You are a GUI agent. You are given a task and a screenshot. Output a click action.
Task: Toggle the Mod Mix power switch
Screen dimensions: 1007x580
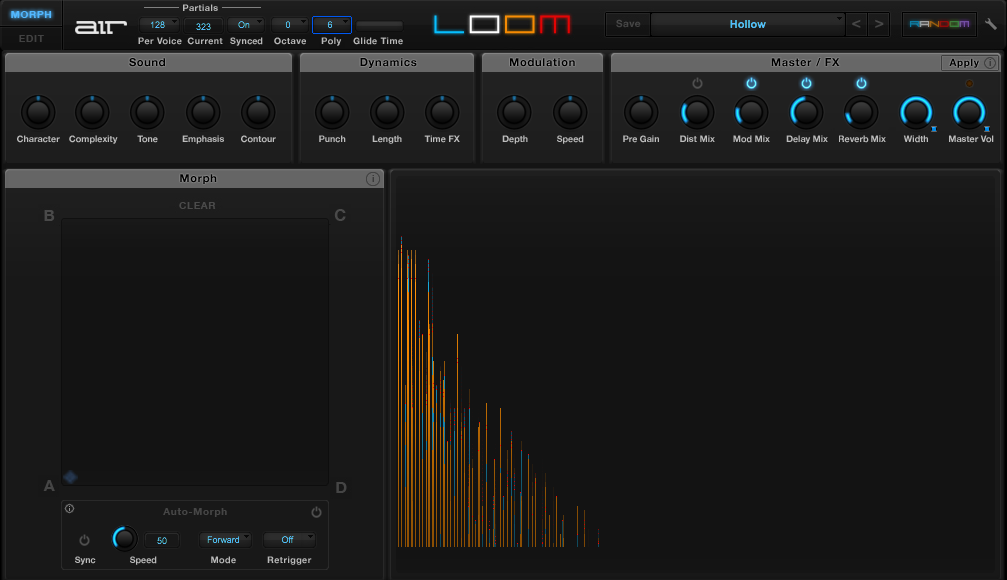click(x=751, y=83)
